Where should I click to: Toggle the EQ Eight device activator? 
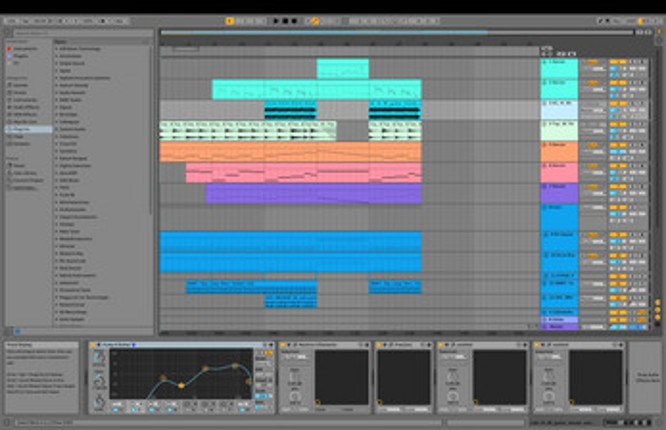pyautogui.click(x=93, y=345)
